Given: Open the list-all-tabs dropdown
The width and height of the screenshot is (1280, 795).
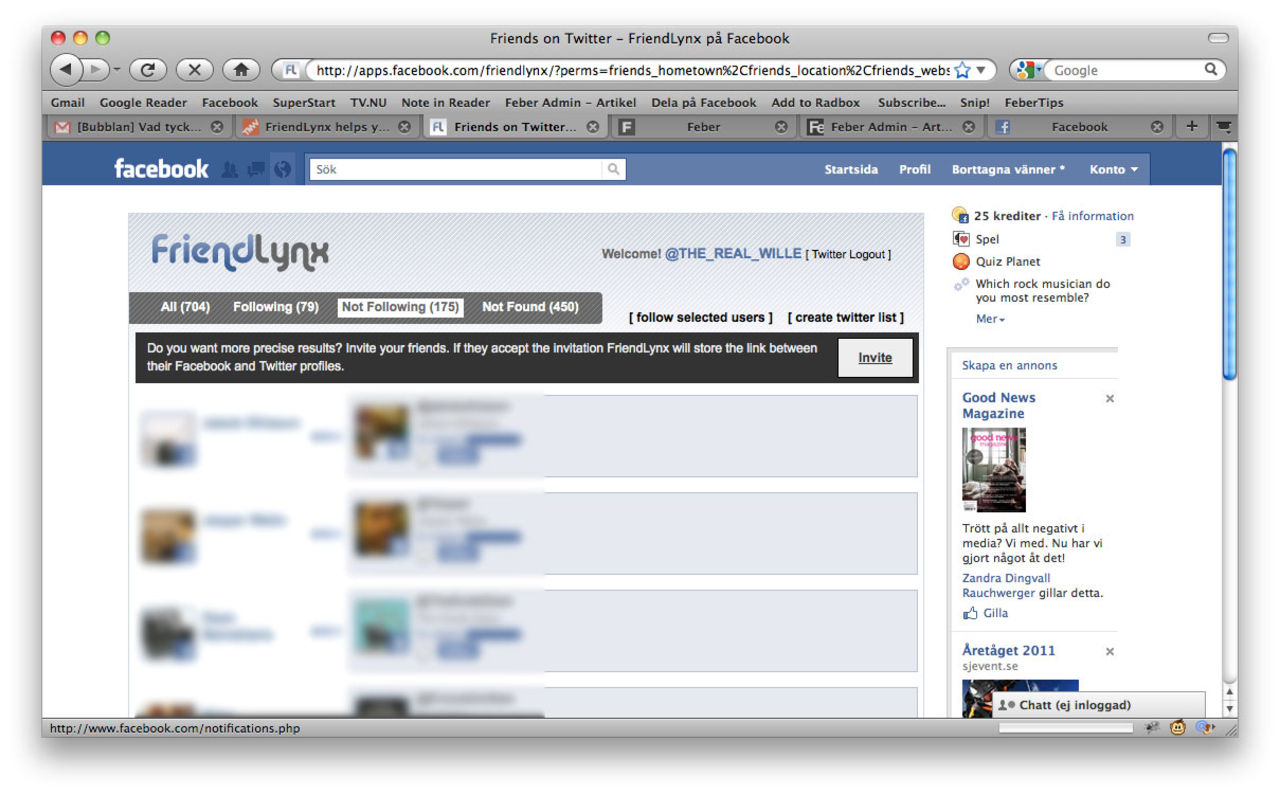Looking at the screenshot, I should [x=1223, y=127].
